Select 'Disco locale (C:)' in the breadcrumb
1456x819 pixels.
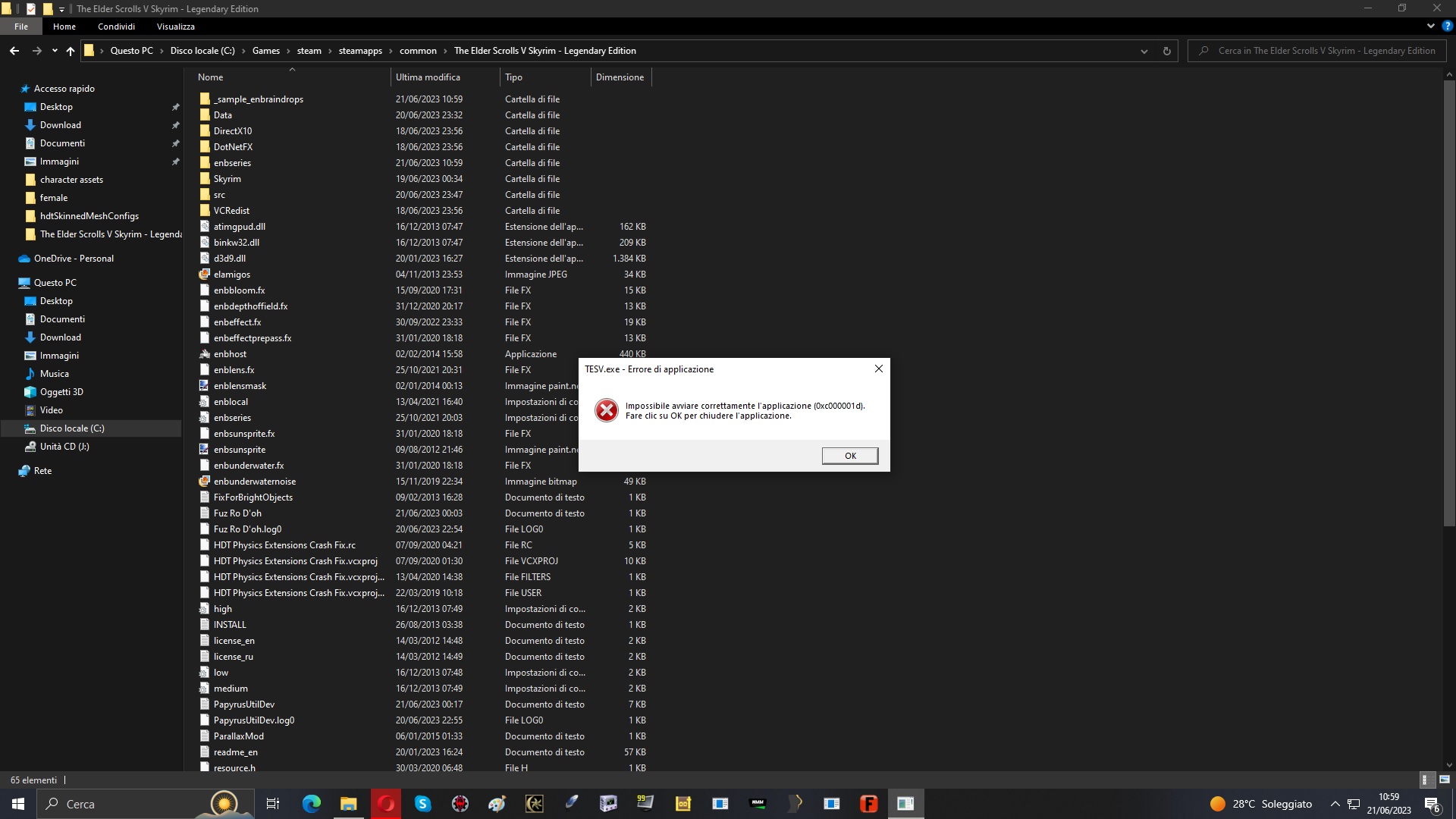[x=202, y=51]
